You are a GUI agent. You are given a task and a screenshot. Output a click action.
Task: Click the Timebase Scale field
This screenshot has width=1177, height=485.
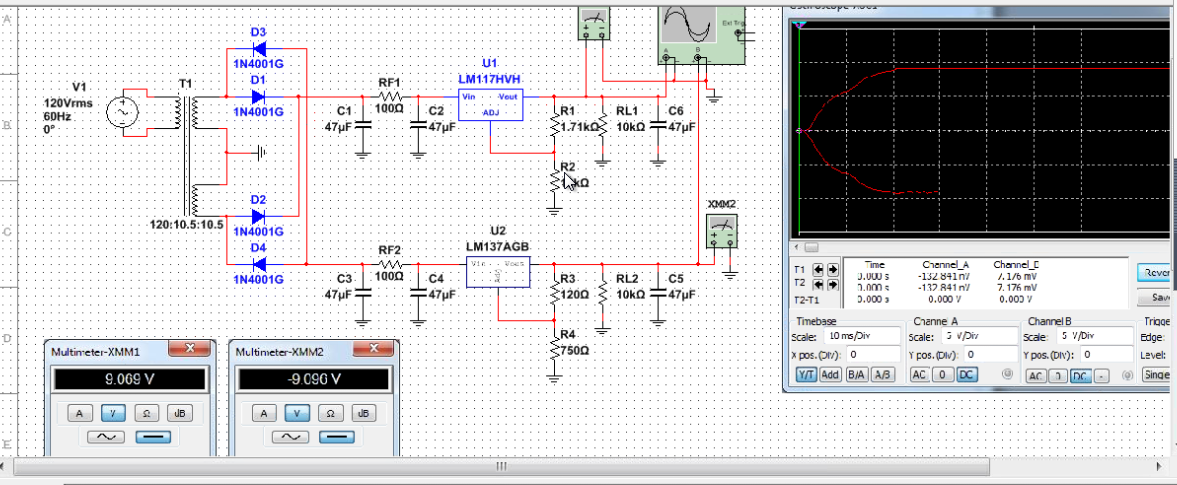tap(861, 337)
